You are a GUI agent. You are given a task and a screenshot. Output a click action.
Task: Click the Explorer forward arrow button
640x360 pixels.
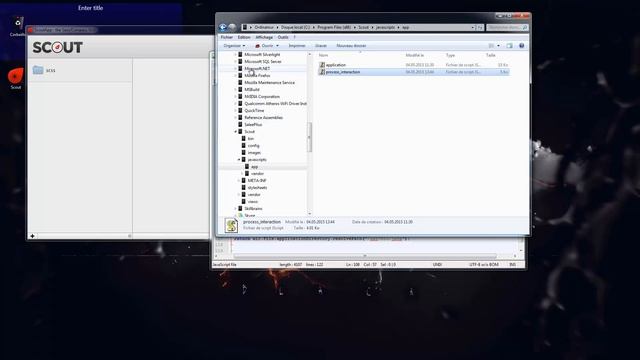tap(232, 27)
